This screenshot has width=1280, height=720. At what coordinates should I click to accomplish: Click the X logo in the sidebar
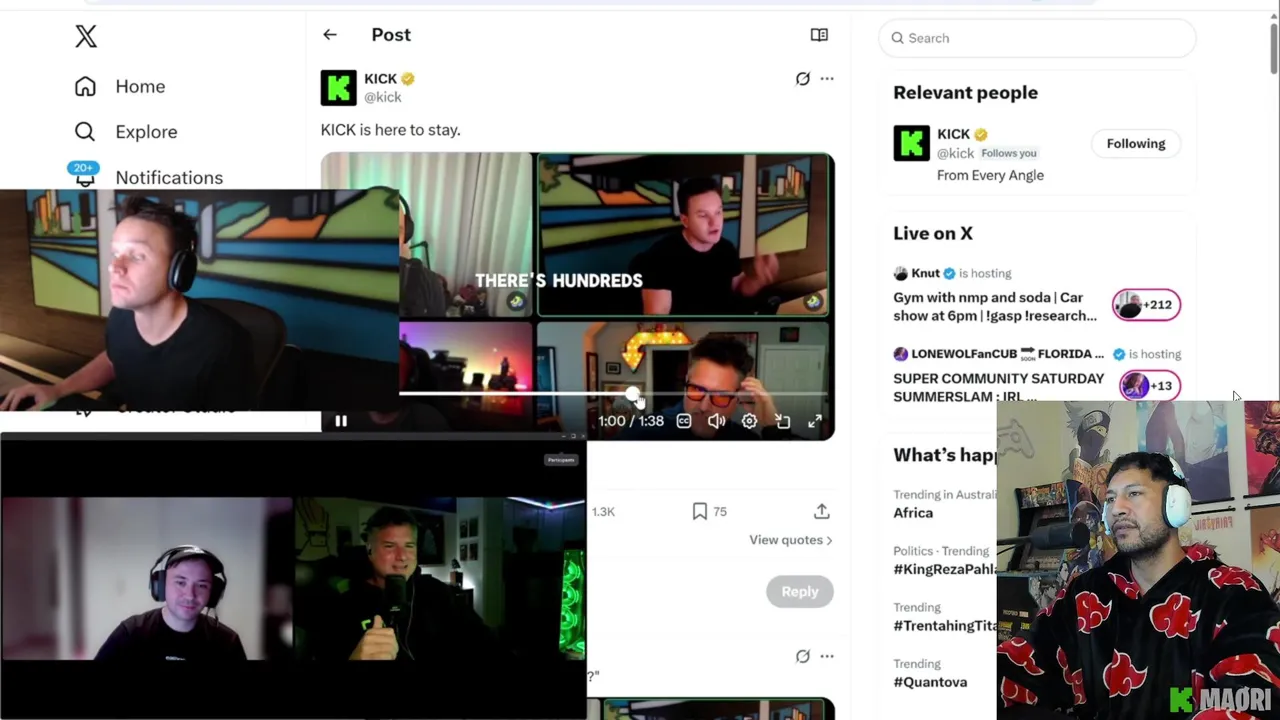tap(86, 37)
